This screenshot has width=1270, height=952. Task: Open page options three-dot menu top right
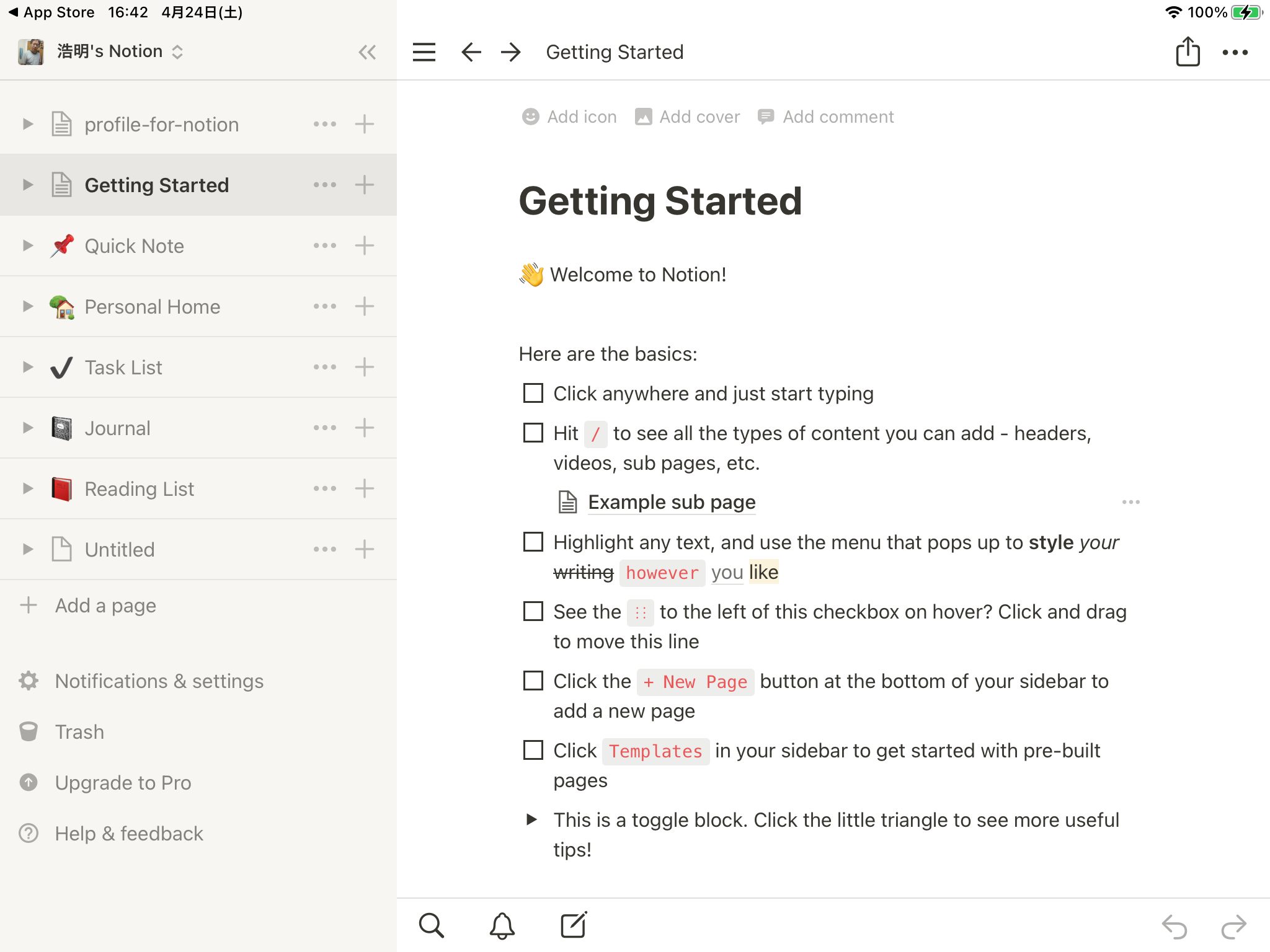1235,53
